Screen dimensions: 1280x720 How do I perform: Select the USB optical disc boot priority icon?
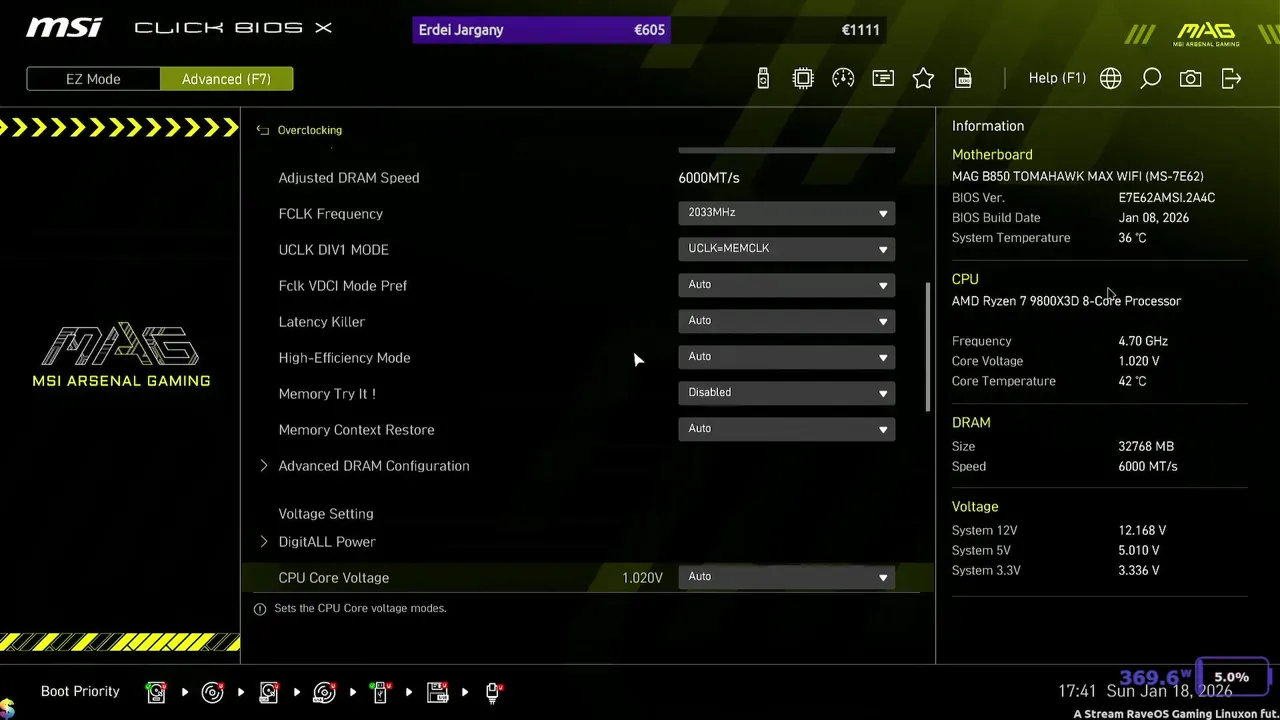(x=324, y=692)
